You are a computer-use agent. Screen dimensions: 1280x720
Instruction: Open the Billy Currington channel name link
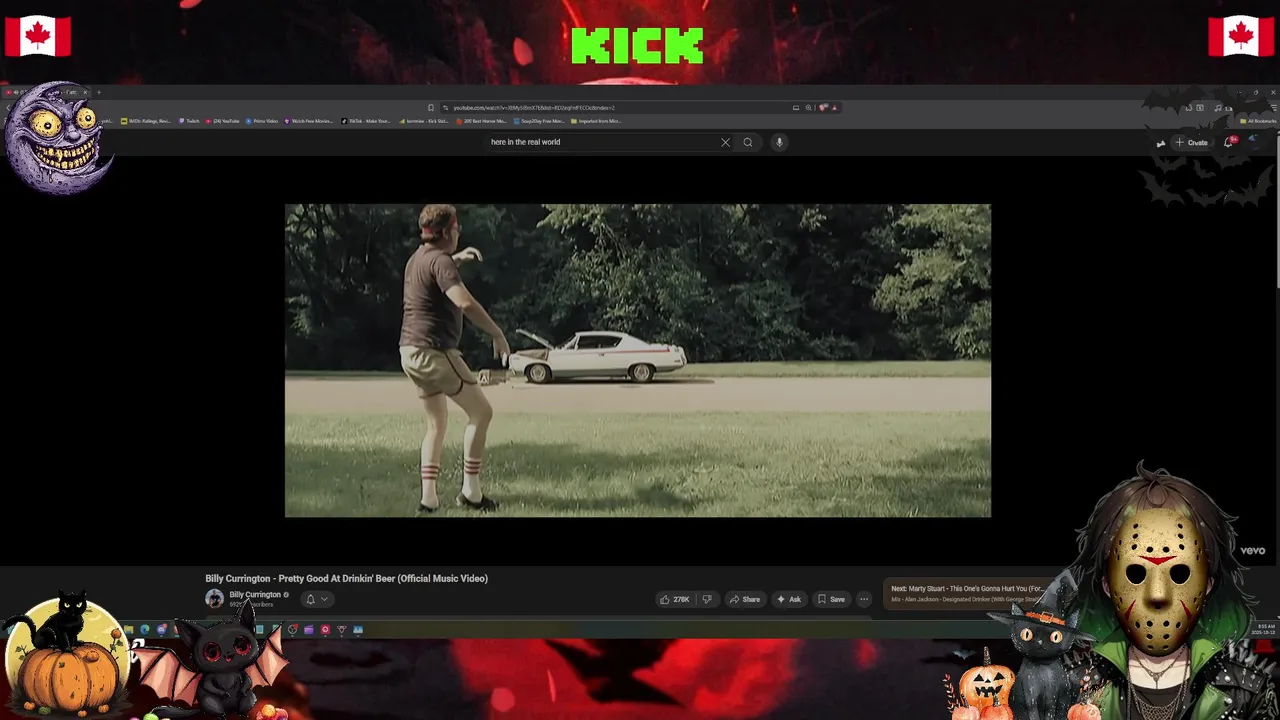(255, 595)
